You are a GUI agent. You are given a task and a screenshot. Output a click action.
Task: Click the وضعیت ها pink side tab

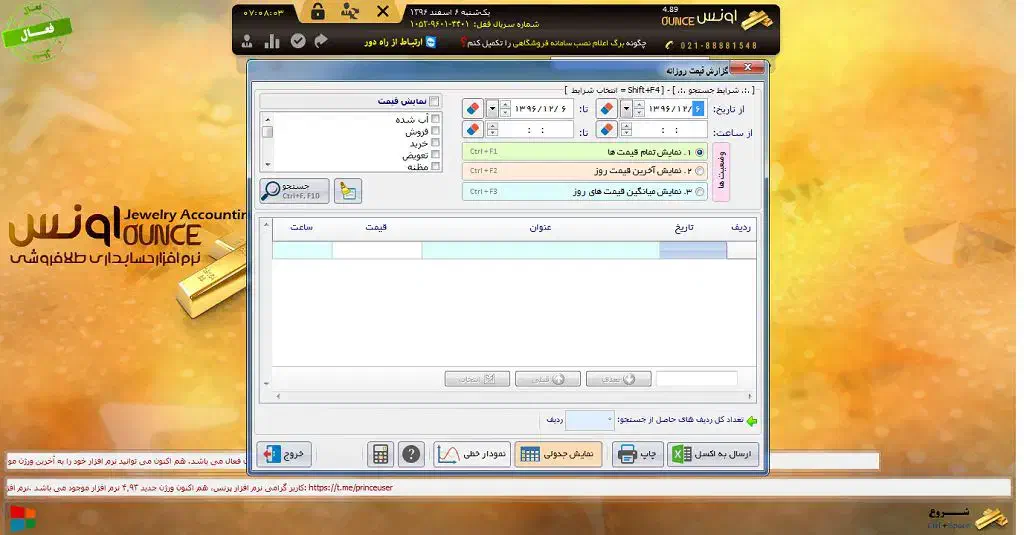[x=721, y=172]
